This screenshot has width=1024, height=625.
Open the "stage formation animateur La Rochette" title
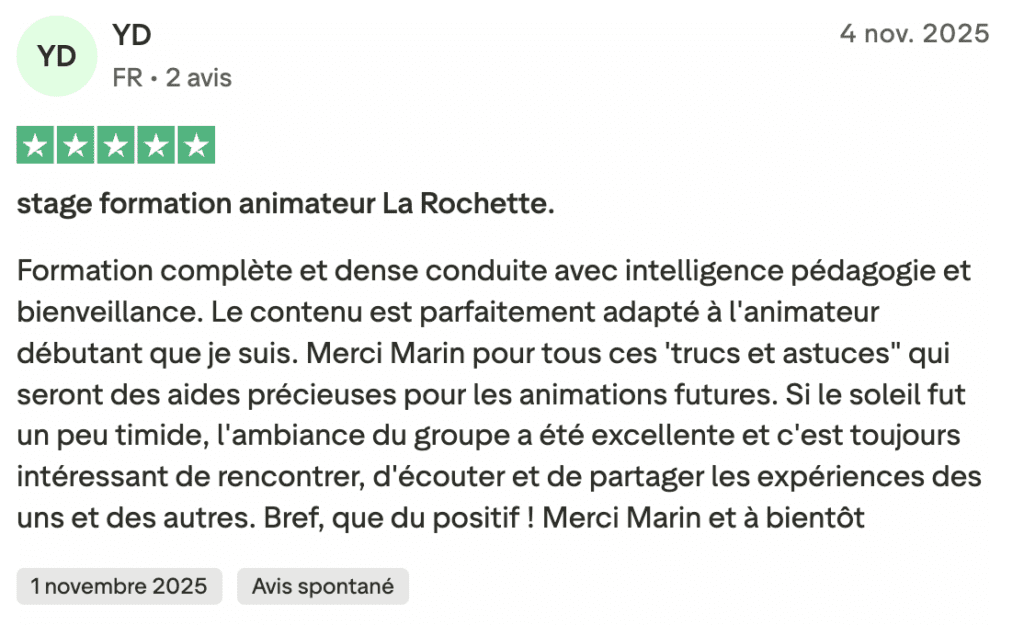285,205
